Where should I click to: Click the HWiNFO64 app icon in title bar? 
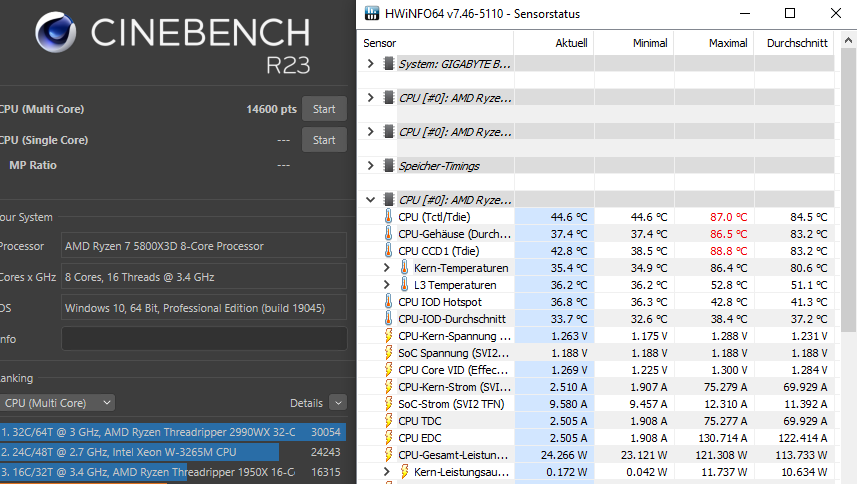(372, 14)
